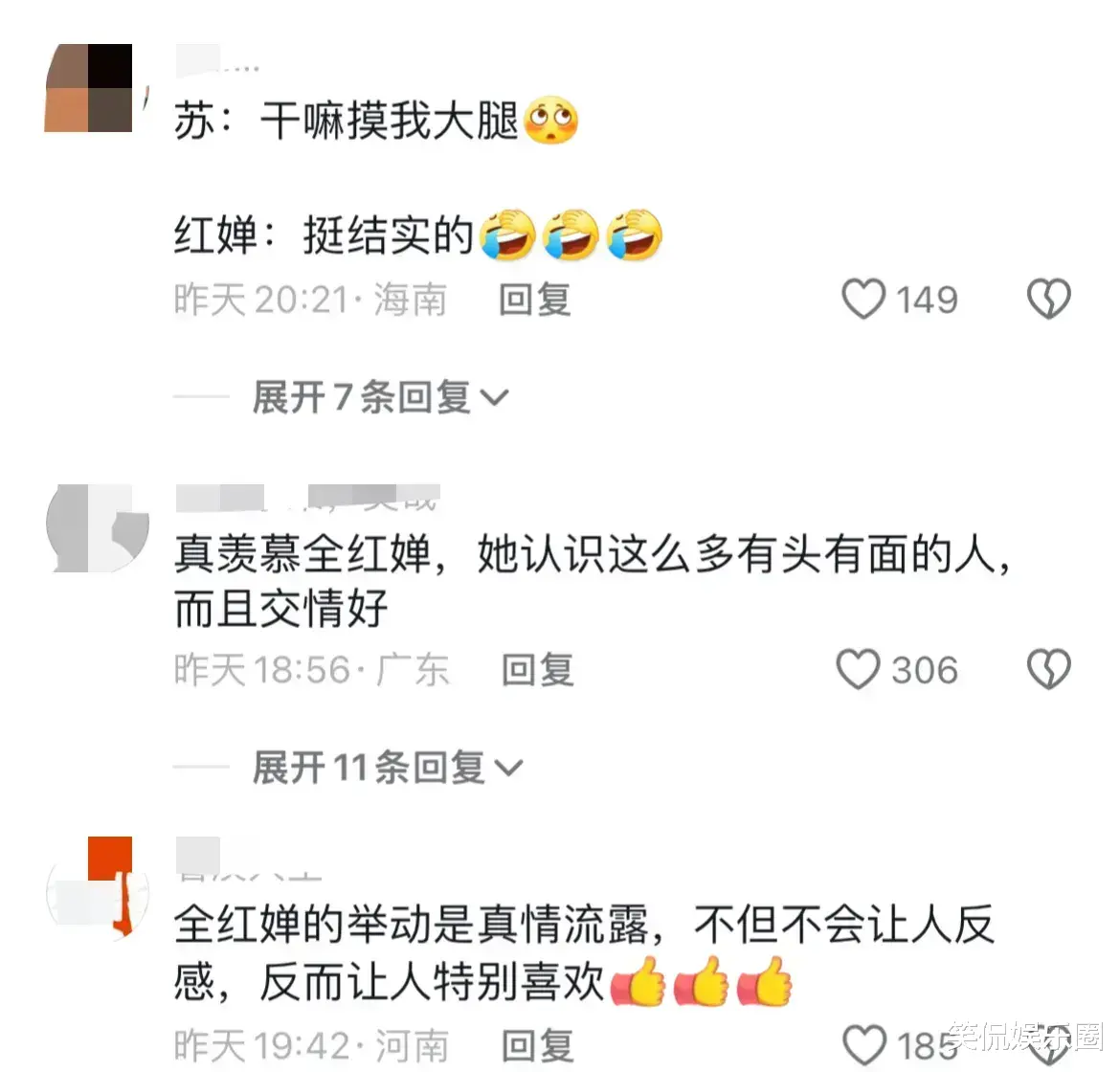Open first commenter's pixelated avatar
The width and height of the screenshot is (1120, 1072).
89,88
